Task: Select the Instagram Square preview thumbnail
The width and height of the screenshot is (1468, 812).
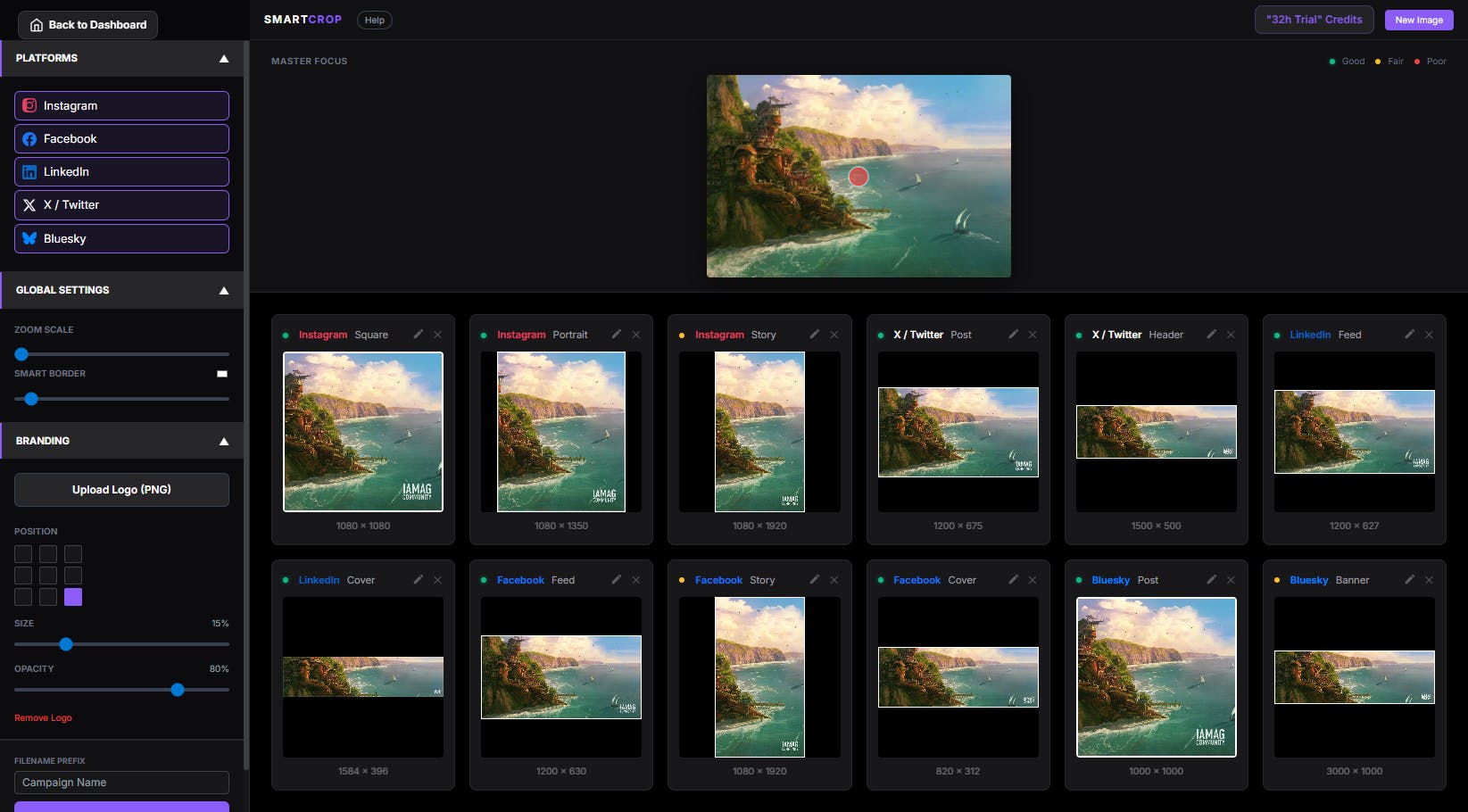Action: tap(363, 432)
